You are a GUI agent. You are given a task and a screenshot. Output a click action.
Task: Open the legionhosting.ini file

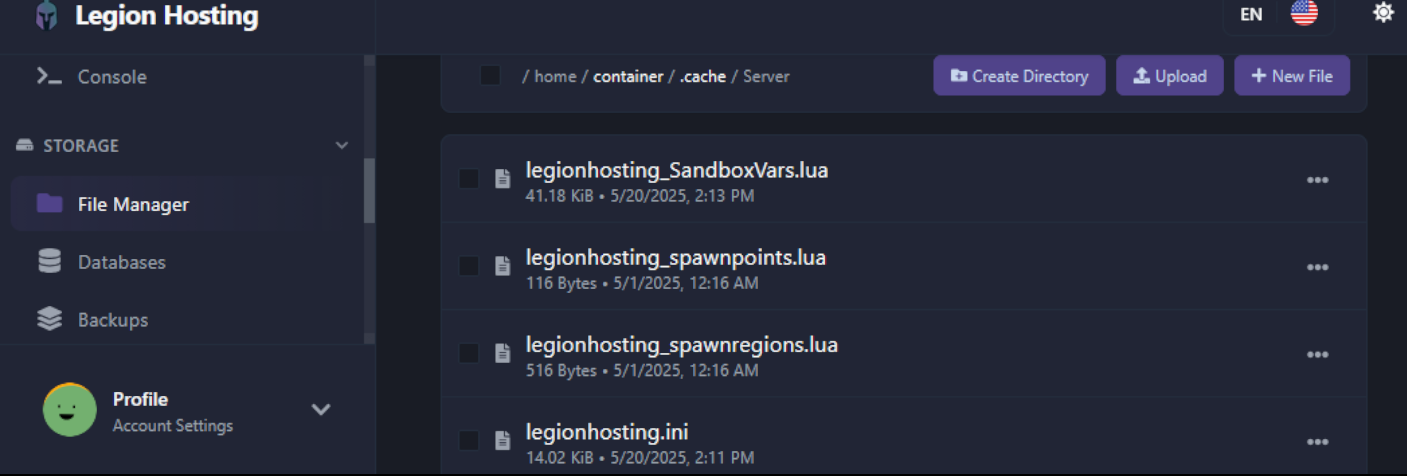pos(607,432)
